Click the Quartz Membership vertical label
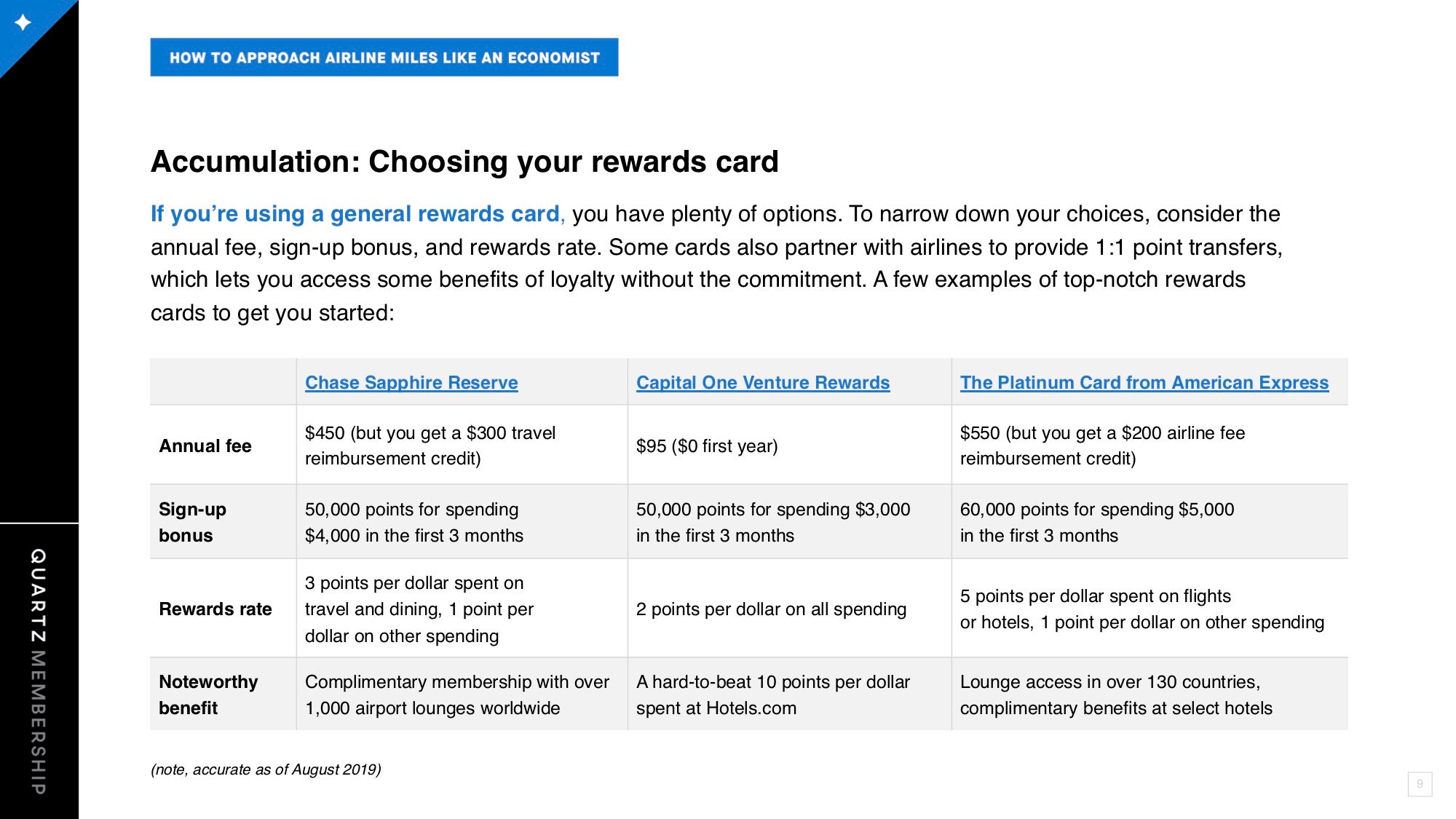This screenshot has height=819, width=1456. point(39,671)
